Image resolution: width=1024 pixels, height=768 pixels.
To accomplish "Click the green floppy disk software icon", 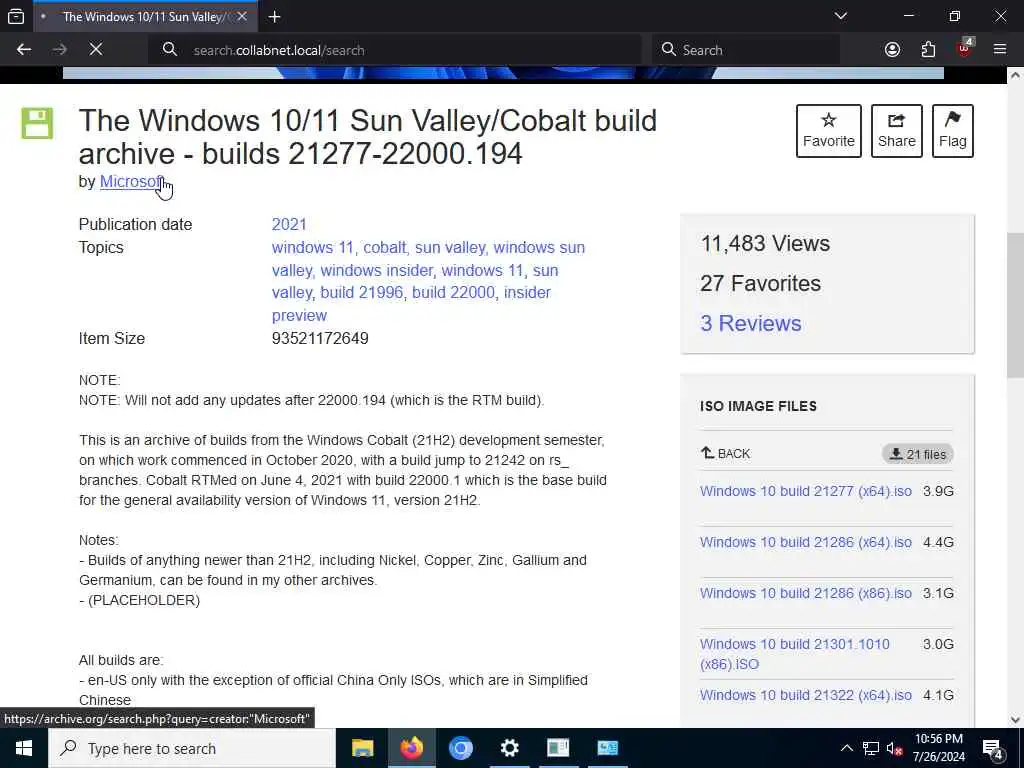I will click(37, 123).
